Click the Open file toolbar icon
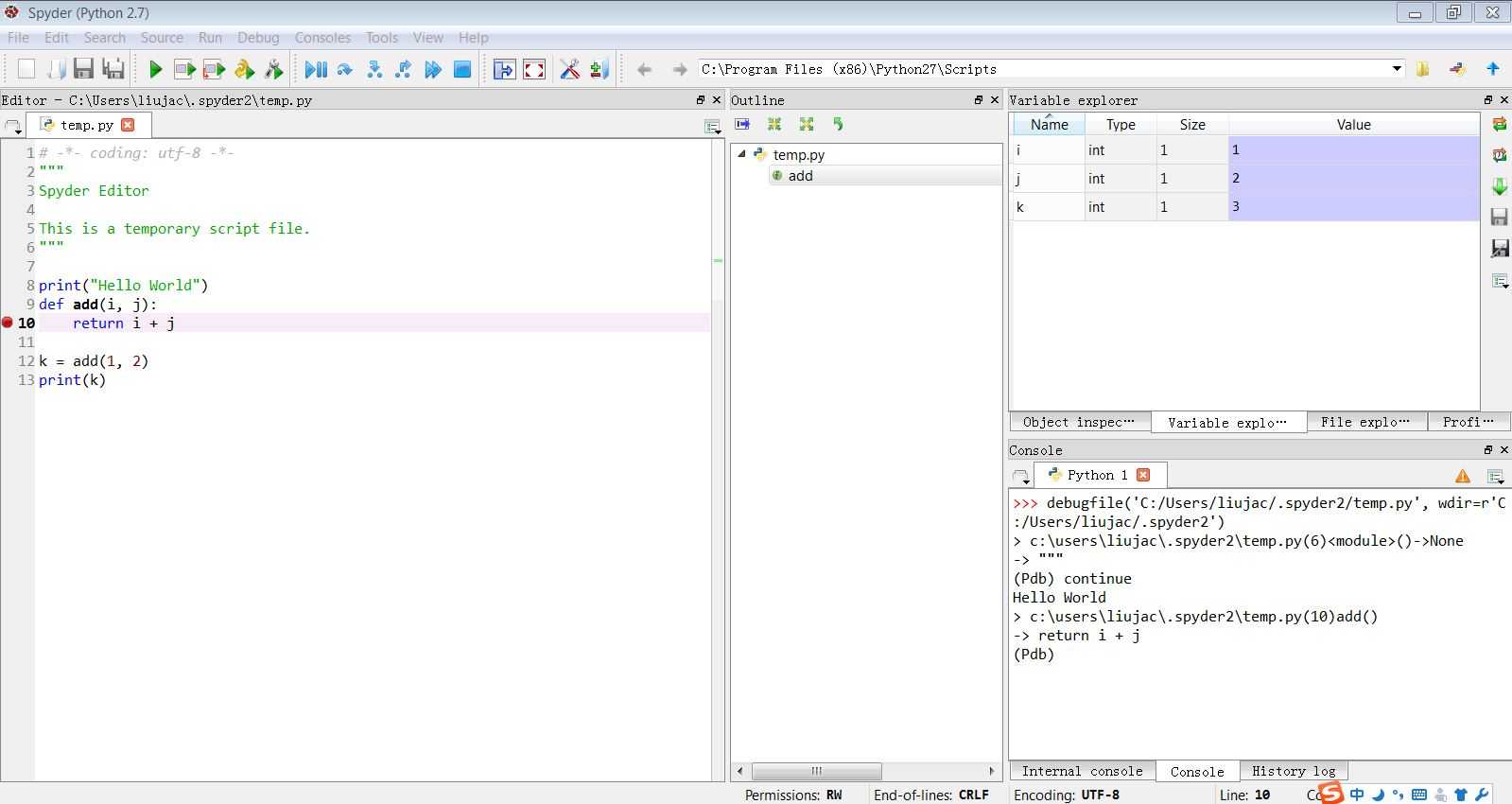The height and width of the screenshot is (804, 1512). coord(56,69)
